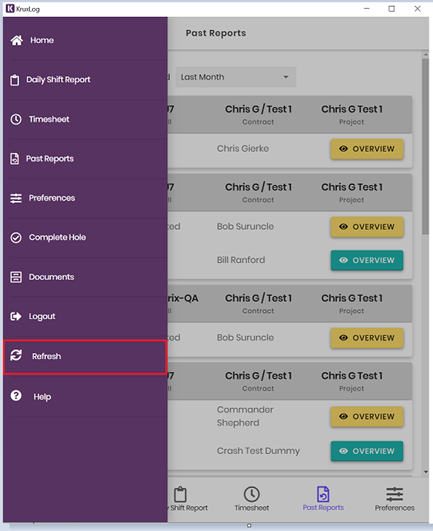Viewport: 433px width, 531px height.
Task: Click the Help question mark icon
Action: pos(16,395)
